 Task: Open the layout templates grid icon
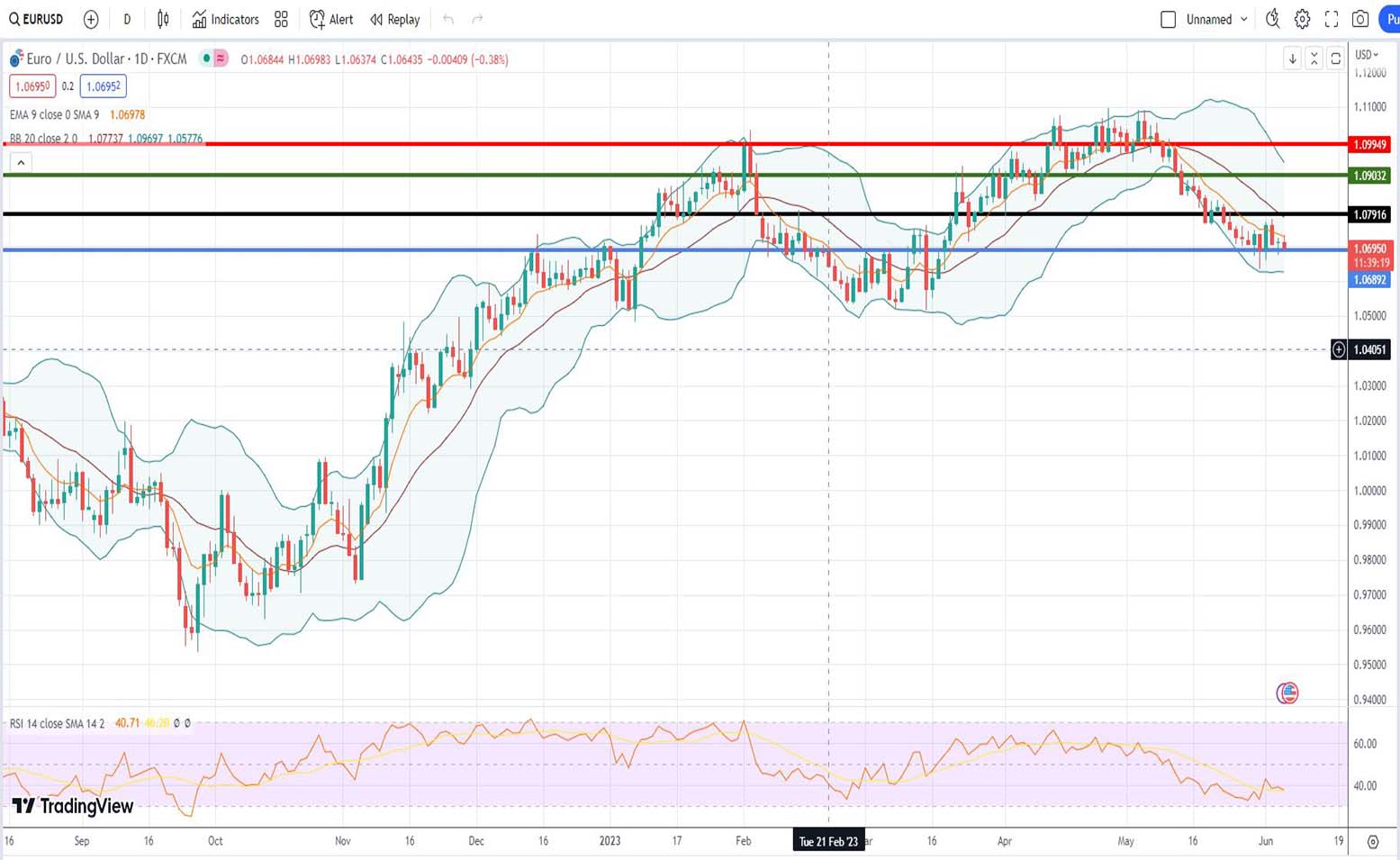pyautogui.click(x=281, y=19)
